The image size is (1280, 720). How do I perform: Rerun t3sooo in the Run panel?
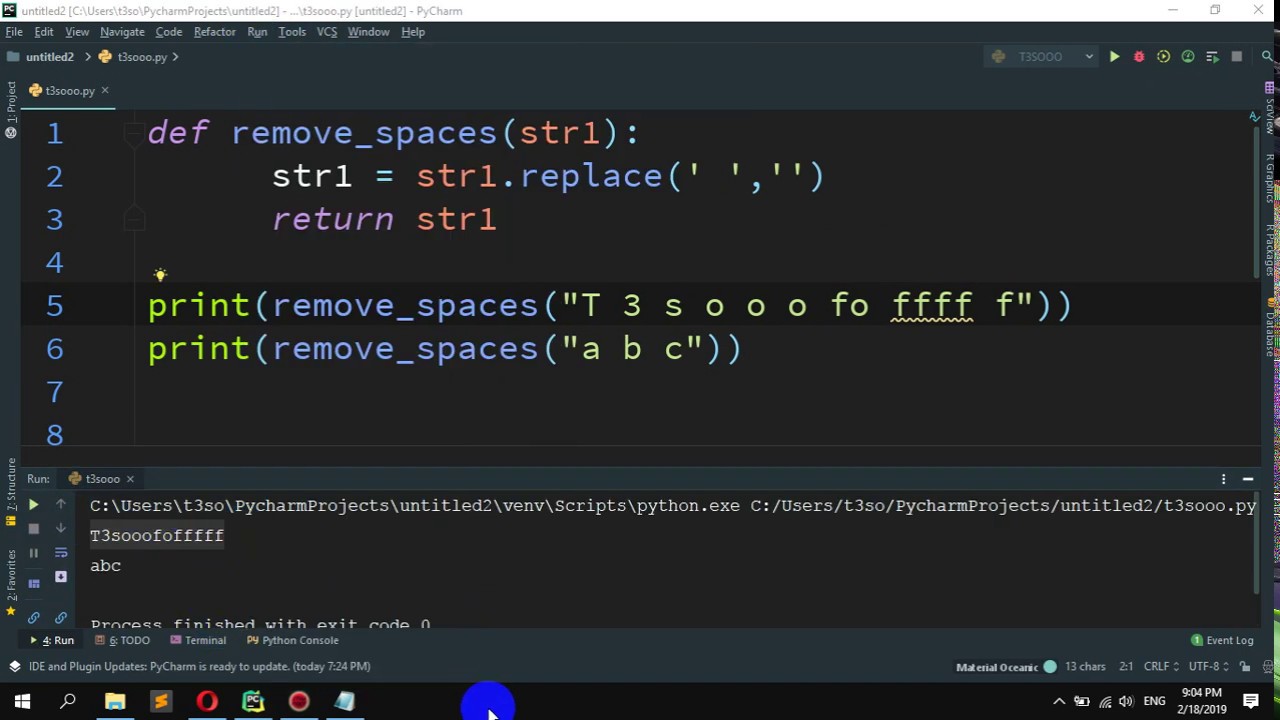(33, 505)
